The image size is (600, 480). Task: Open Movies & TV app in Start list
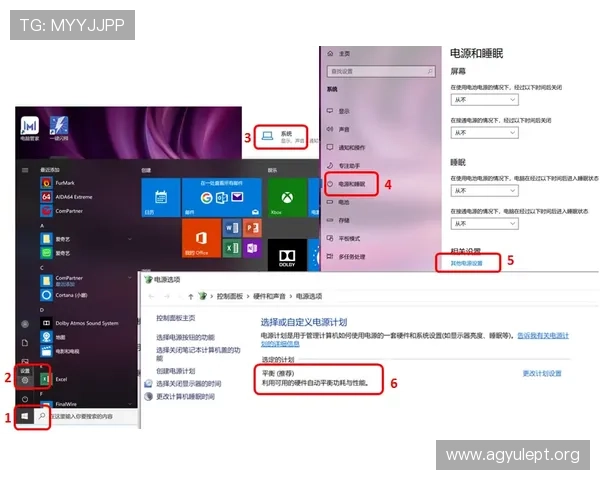click(x=60, y=351)
